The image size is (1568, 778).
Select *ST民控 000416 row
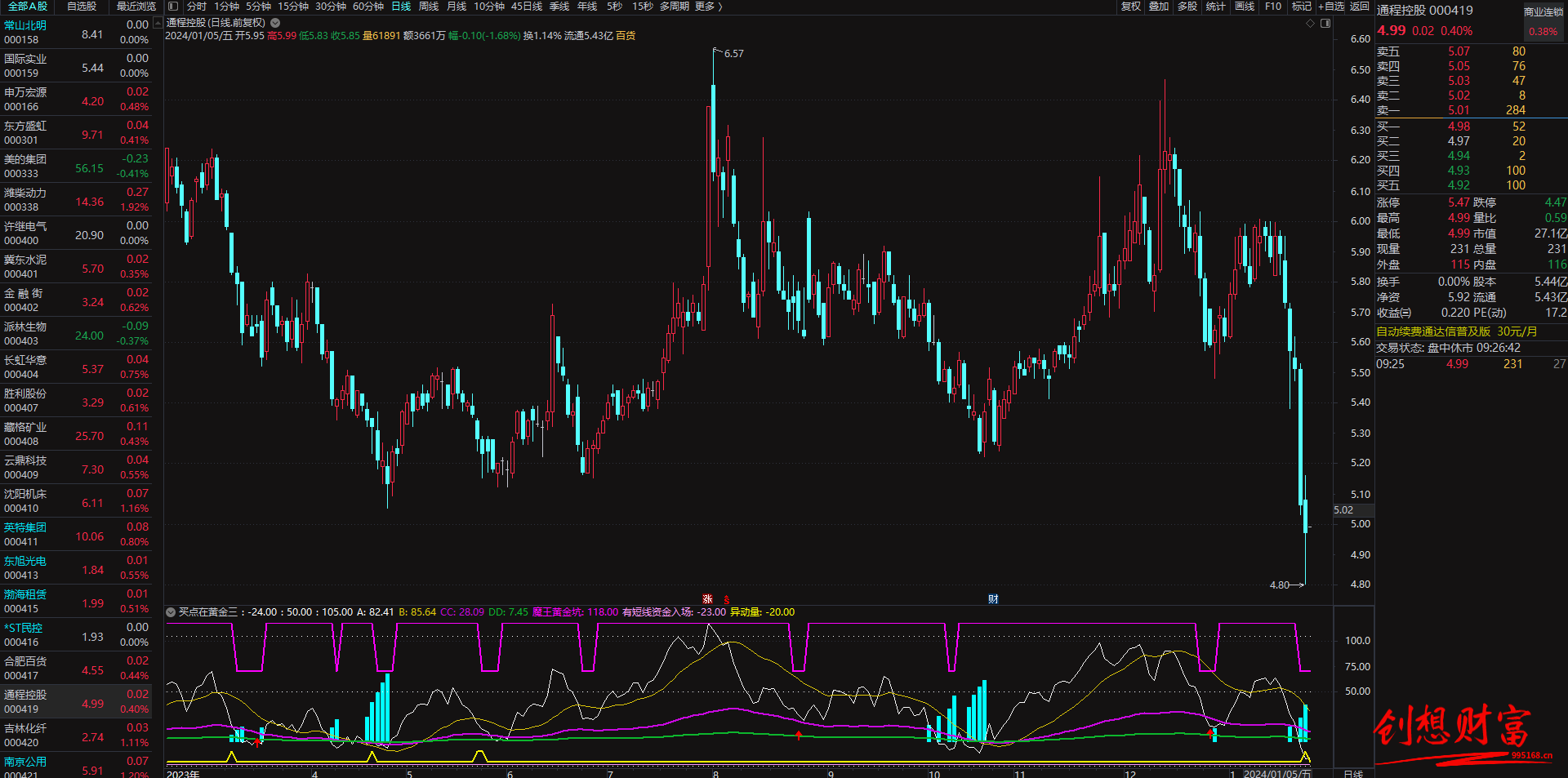click(x=76, y=635)
